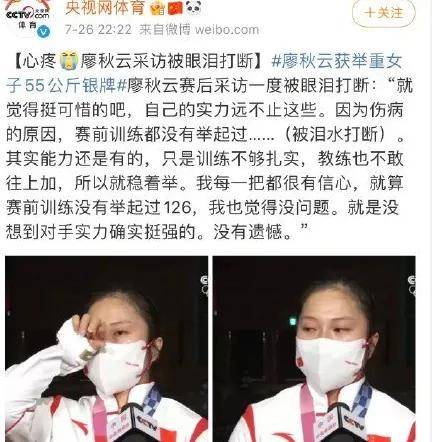Image resolution: width=432 pixels, height=442 pixels.
Task: Tap the post body text about 126
Action: [204, 207]
